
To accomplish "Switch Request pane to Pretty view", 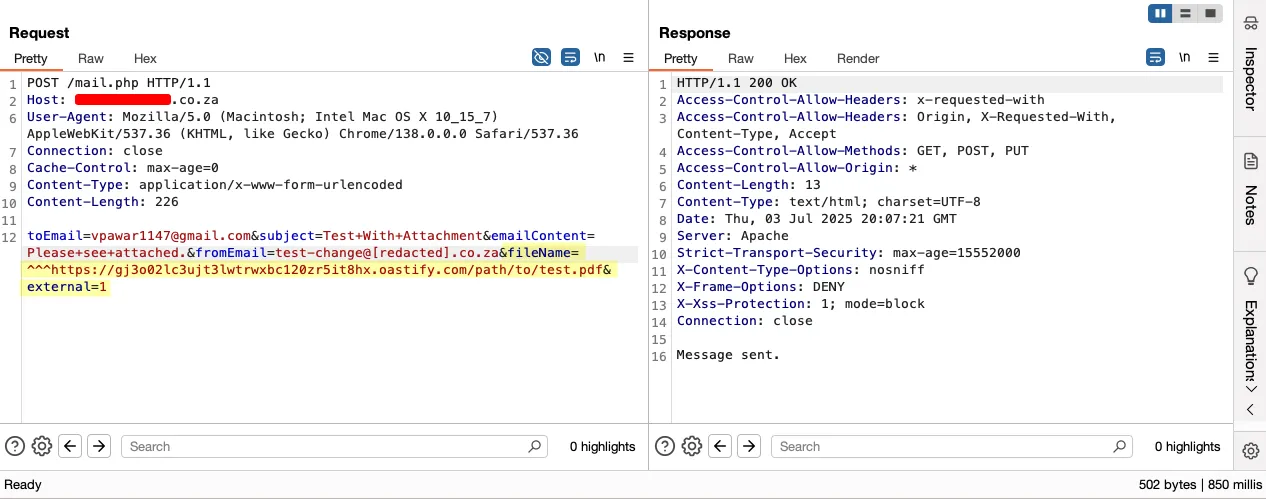I will click(x=30, y=59).
